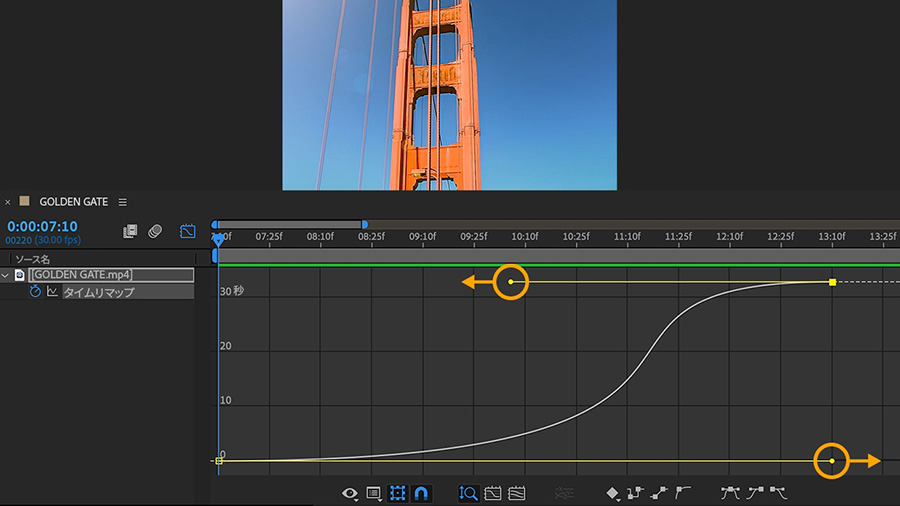Screen dimensions: 900x506
Task: Select the GOLDEN GATE.mp4 layer name
Action: [111, 275]
